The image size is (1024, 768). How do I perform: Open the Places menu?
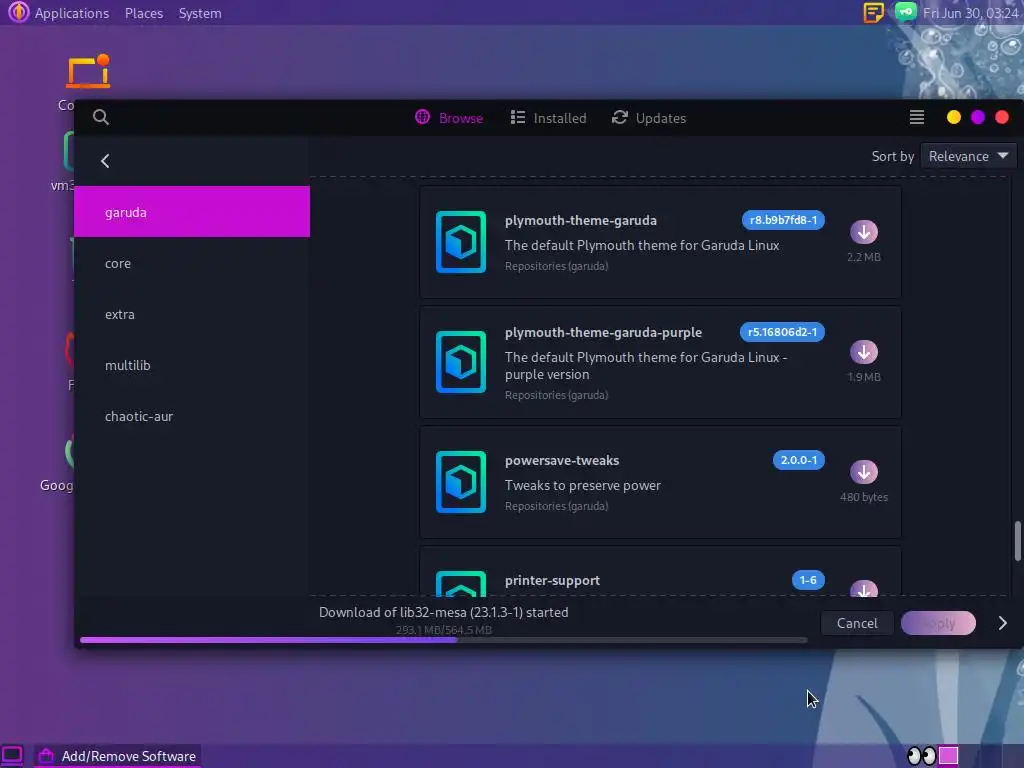point(144,13)
